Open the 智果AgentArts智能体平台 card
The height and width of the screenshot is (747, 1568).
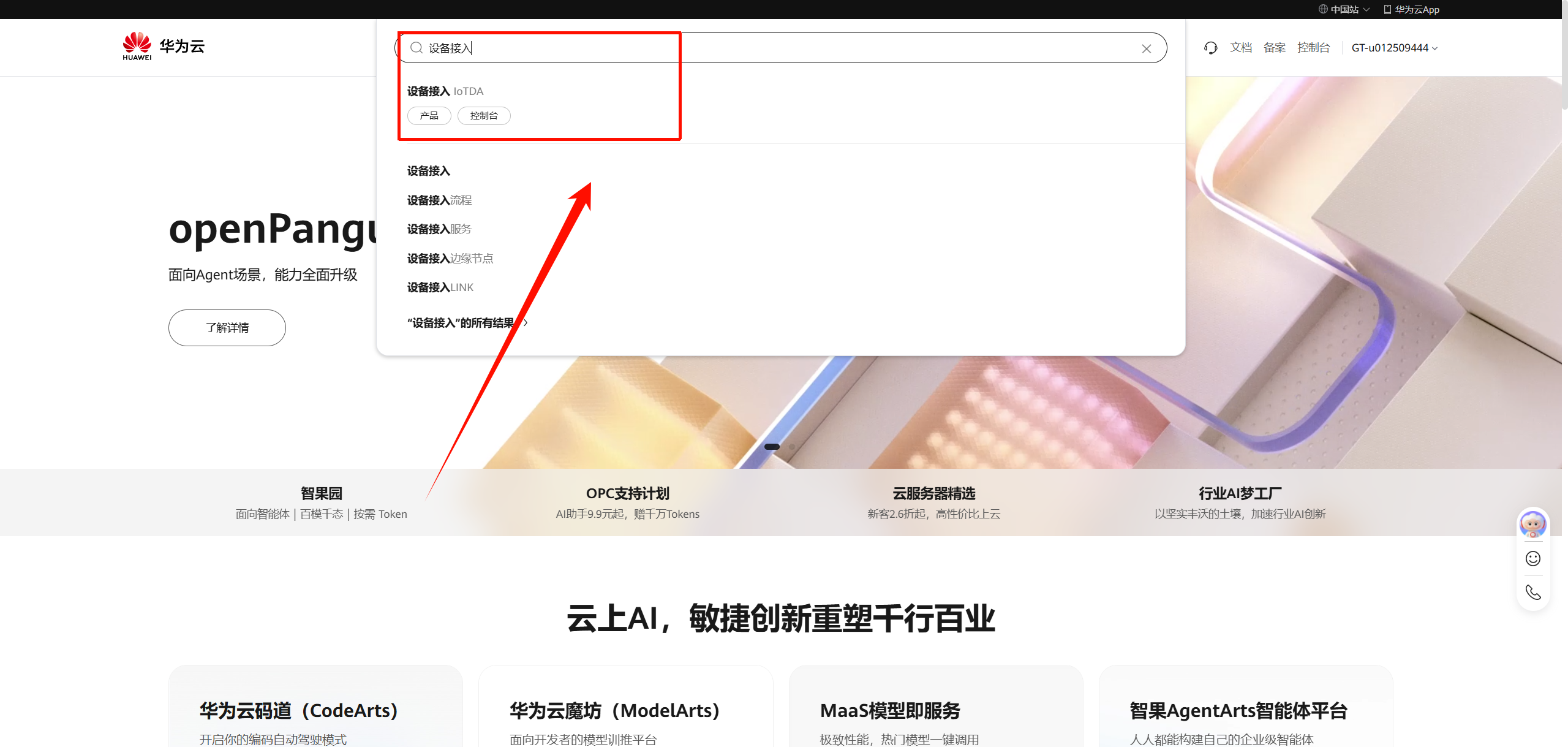(x=1246, y=706)
